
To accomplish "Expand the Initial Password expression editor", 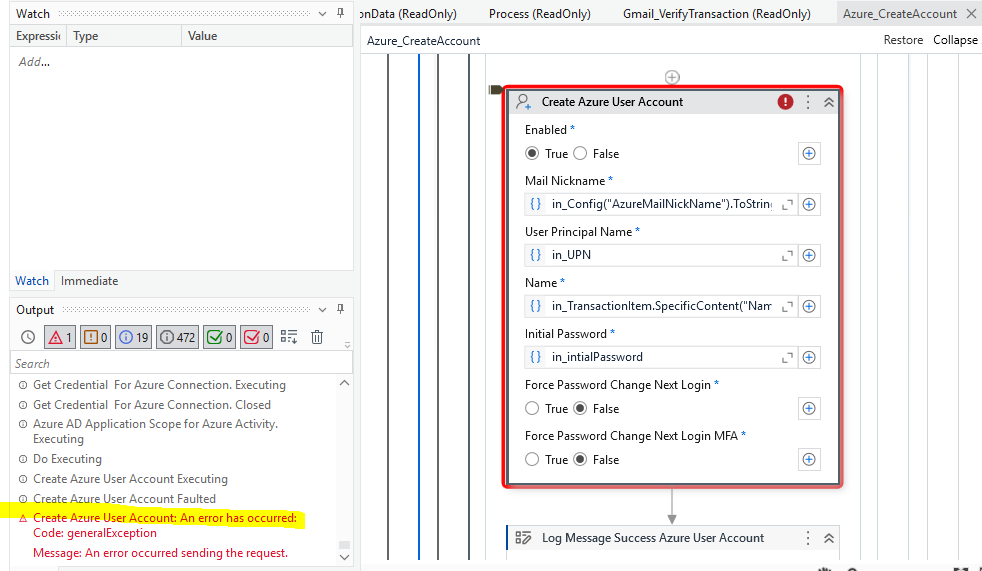I will tap(787, 358).
